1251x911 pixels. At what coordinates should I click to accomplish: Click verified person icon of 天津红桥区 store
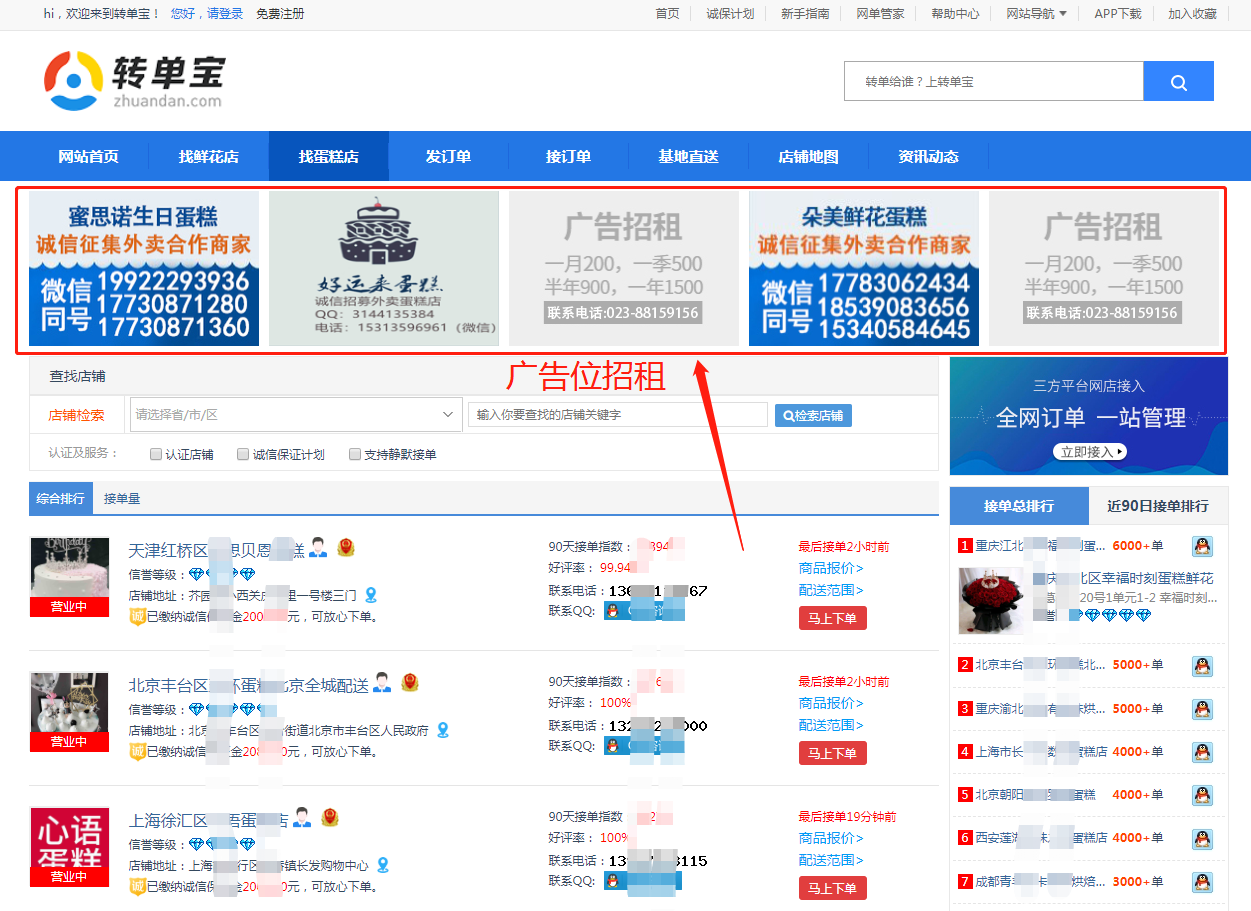click(x=318, y=548)
